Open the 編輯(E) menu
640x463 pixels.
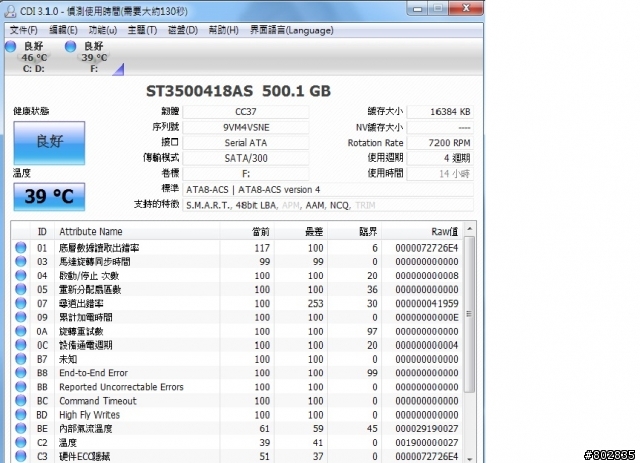(63, 30)
